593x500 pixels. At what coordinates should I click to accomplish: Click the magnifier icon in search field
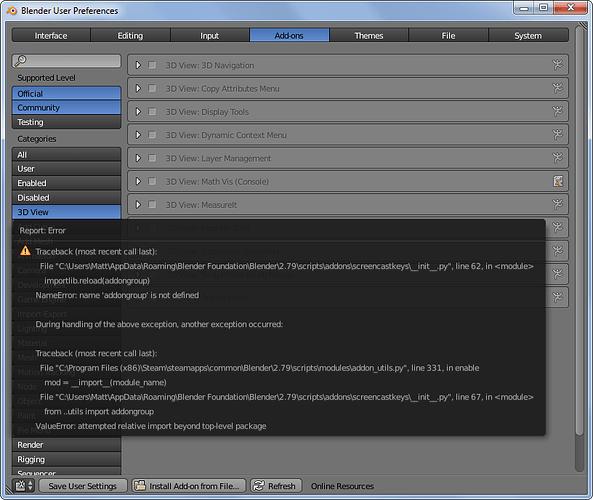pyautogui.click(x=20, y=61)
